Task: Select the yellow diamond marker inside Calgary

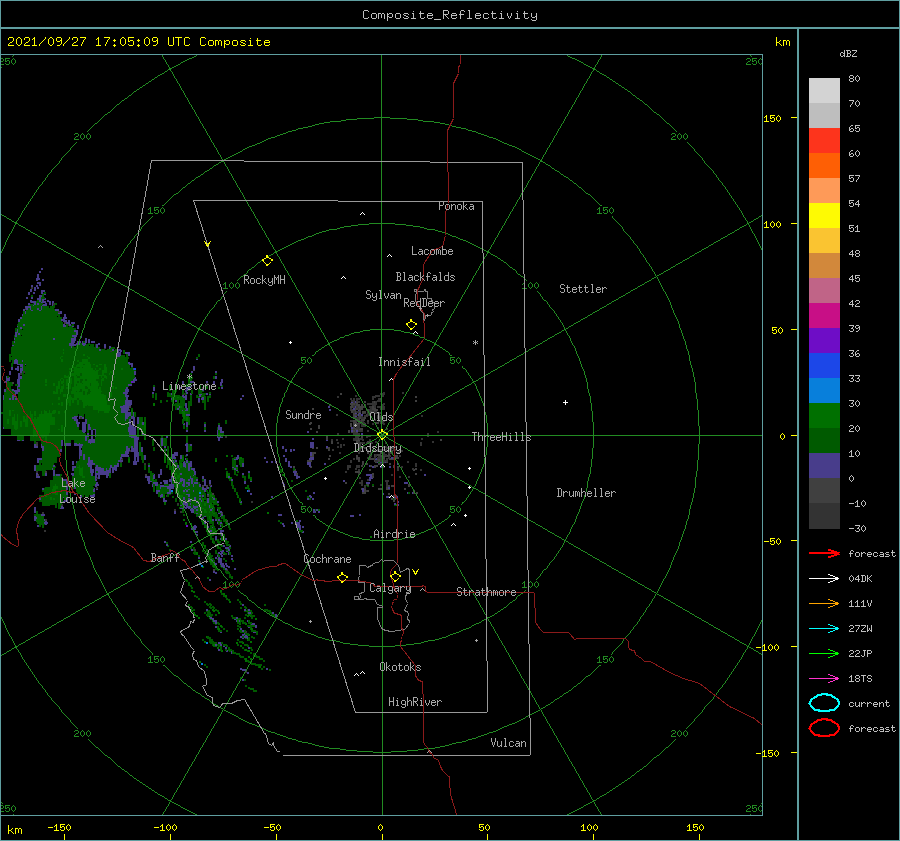Action: [x=395, y=576]
